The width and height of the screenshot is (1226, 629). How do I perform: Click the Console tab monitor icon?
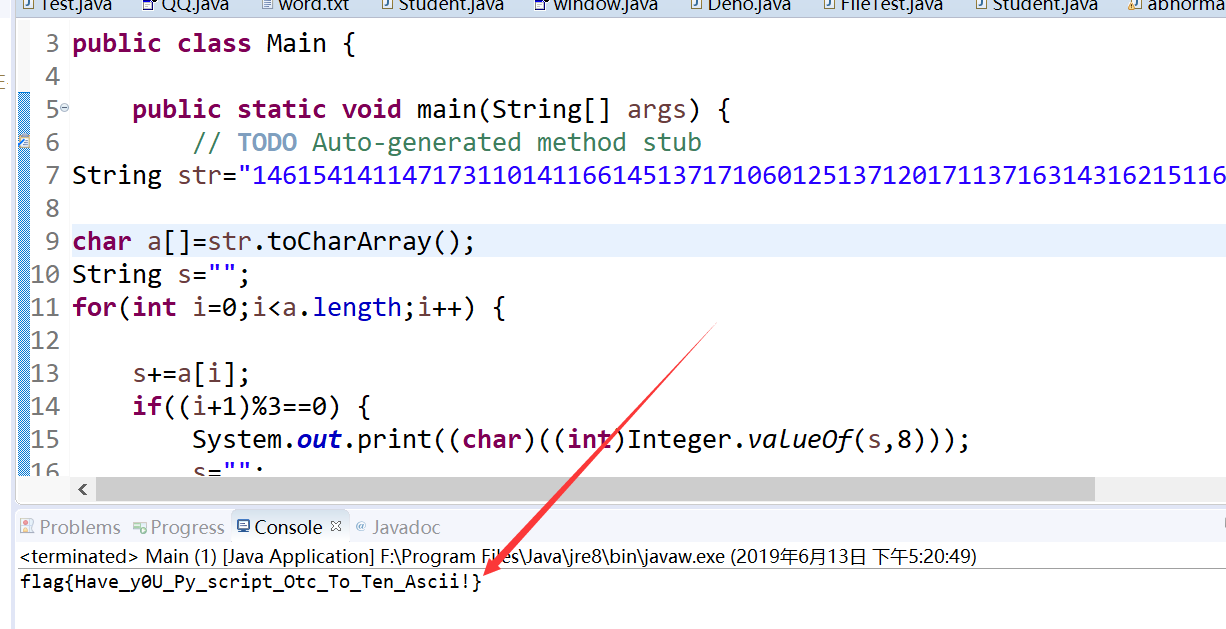pyautogui.click(x=244, y=526)
